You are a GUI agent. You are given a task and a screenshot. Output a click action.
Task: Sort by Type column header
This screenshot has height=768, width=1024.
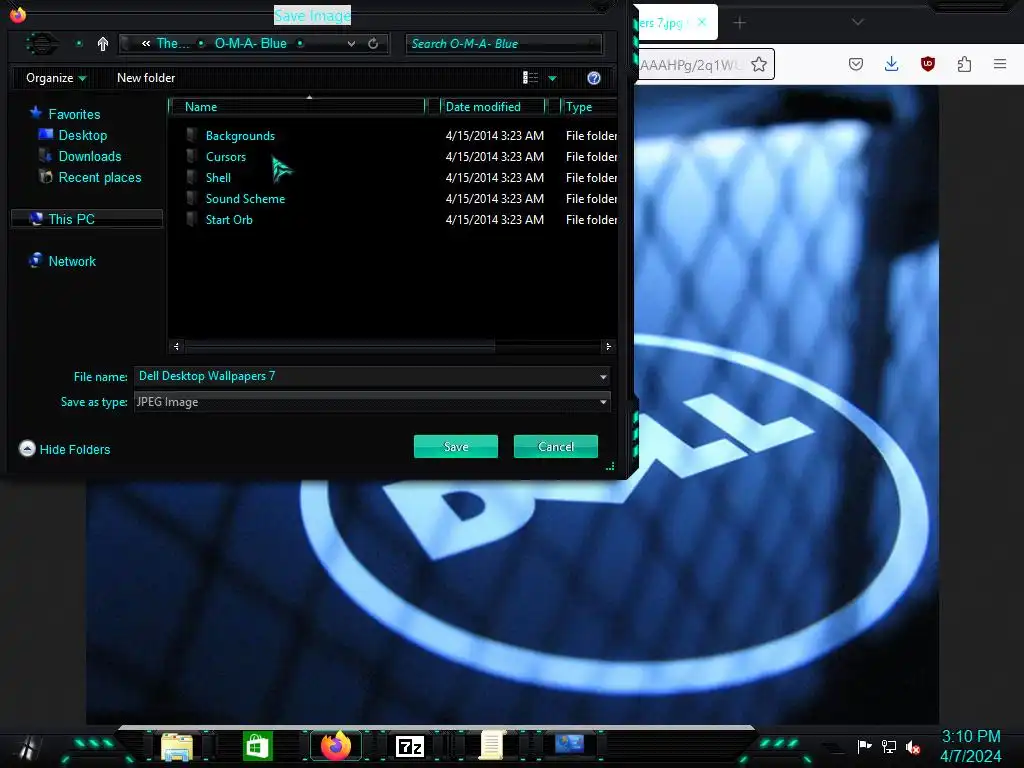point(588,107)
